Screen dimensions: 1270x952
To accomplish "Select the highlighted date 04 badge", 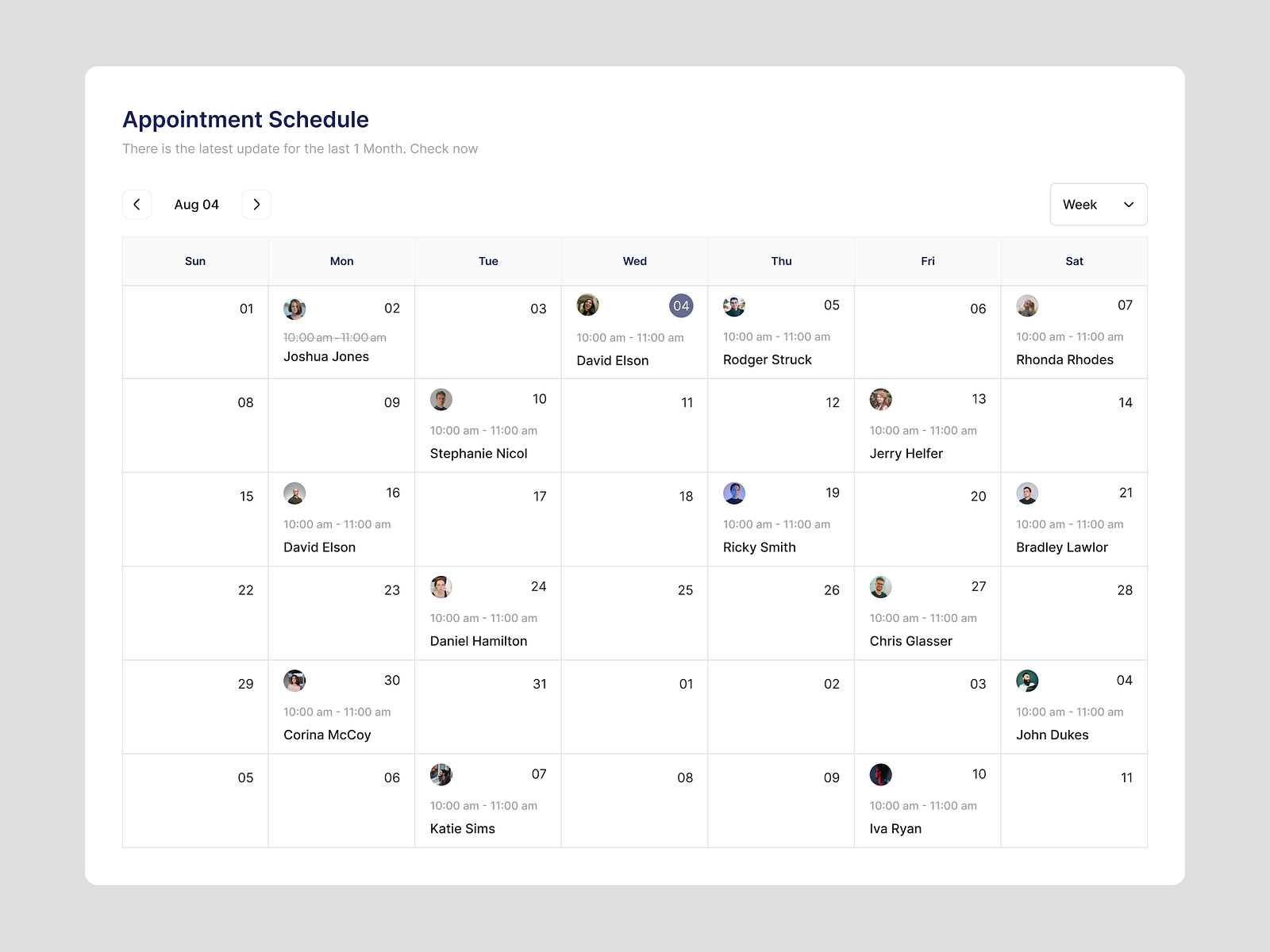I will pos(681,305).
